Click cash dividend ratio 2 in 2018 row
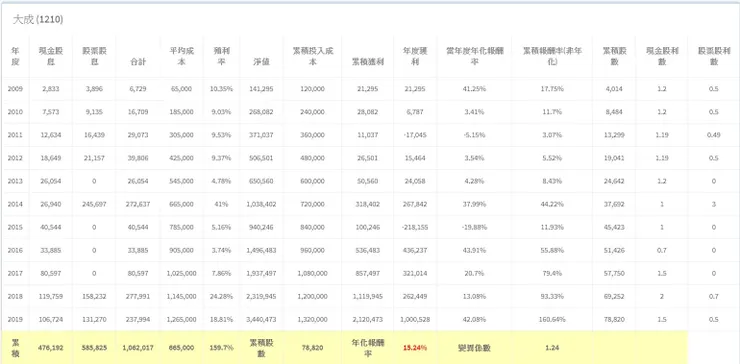 [x=662, y=296]
